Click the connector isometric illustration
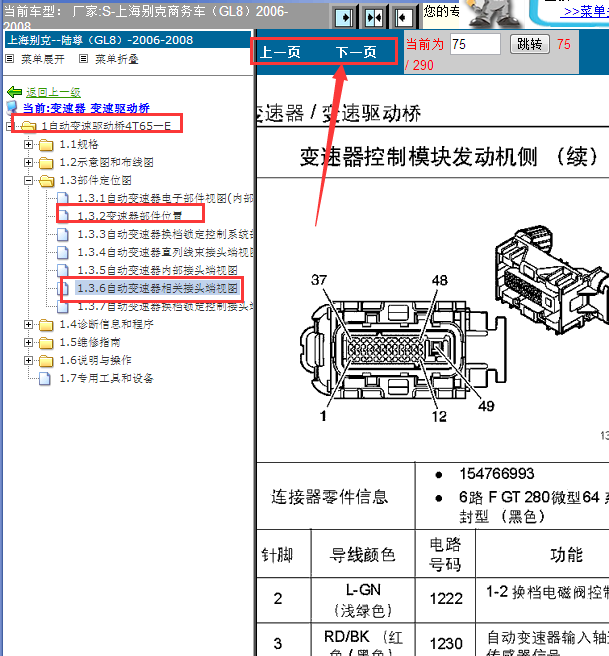 coord(552,279)
